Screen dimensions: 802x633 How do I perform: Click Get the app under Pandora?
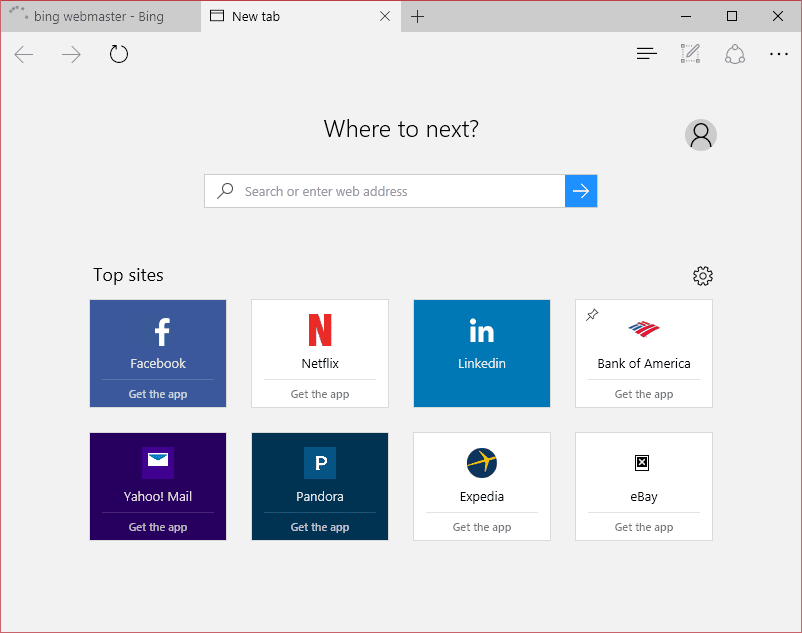point(320,527)
